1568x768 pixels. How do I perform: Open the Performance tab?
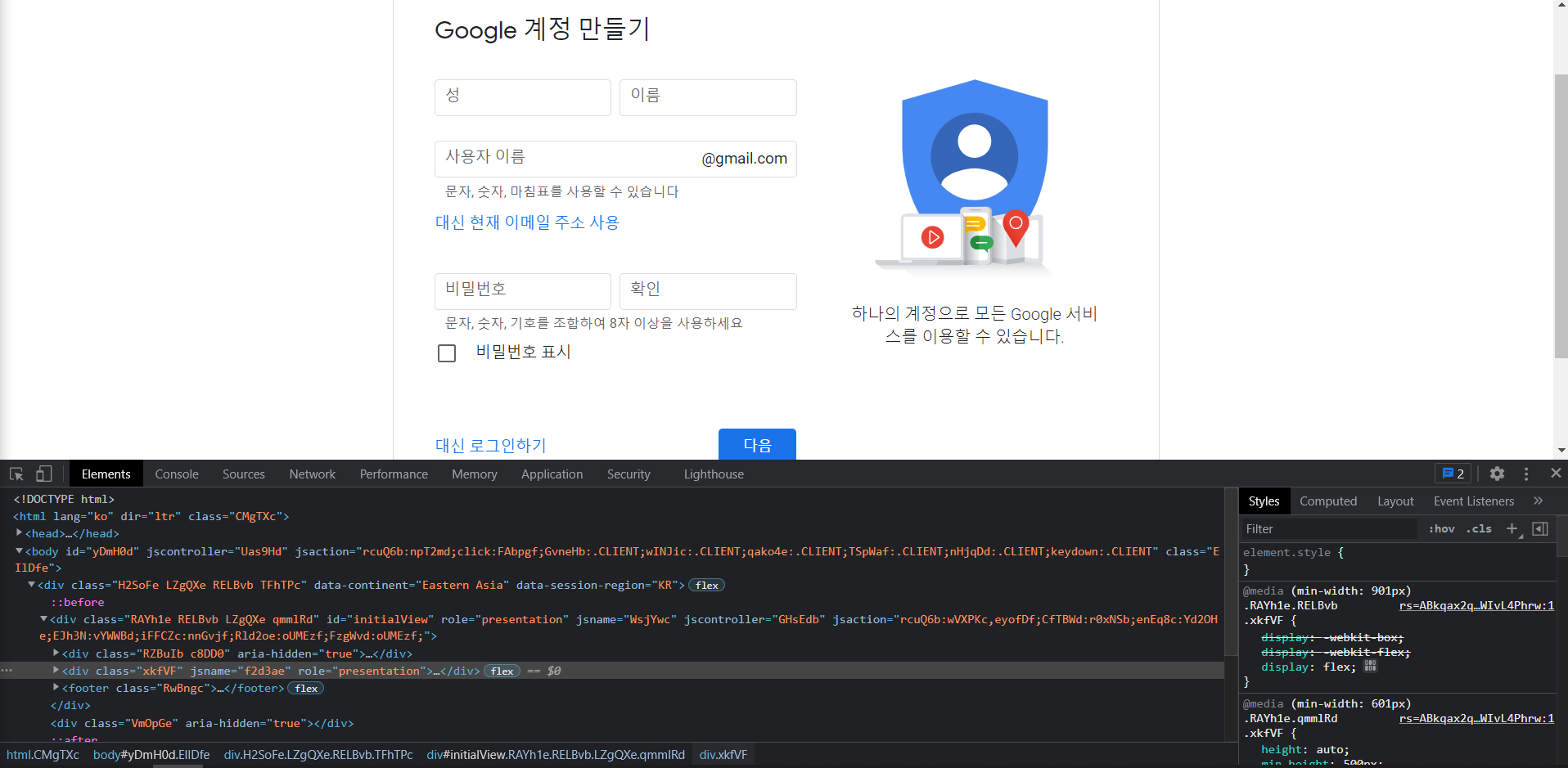click(x=394, y=474)
